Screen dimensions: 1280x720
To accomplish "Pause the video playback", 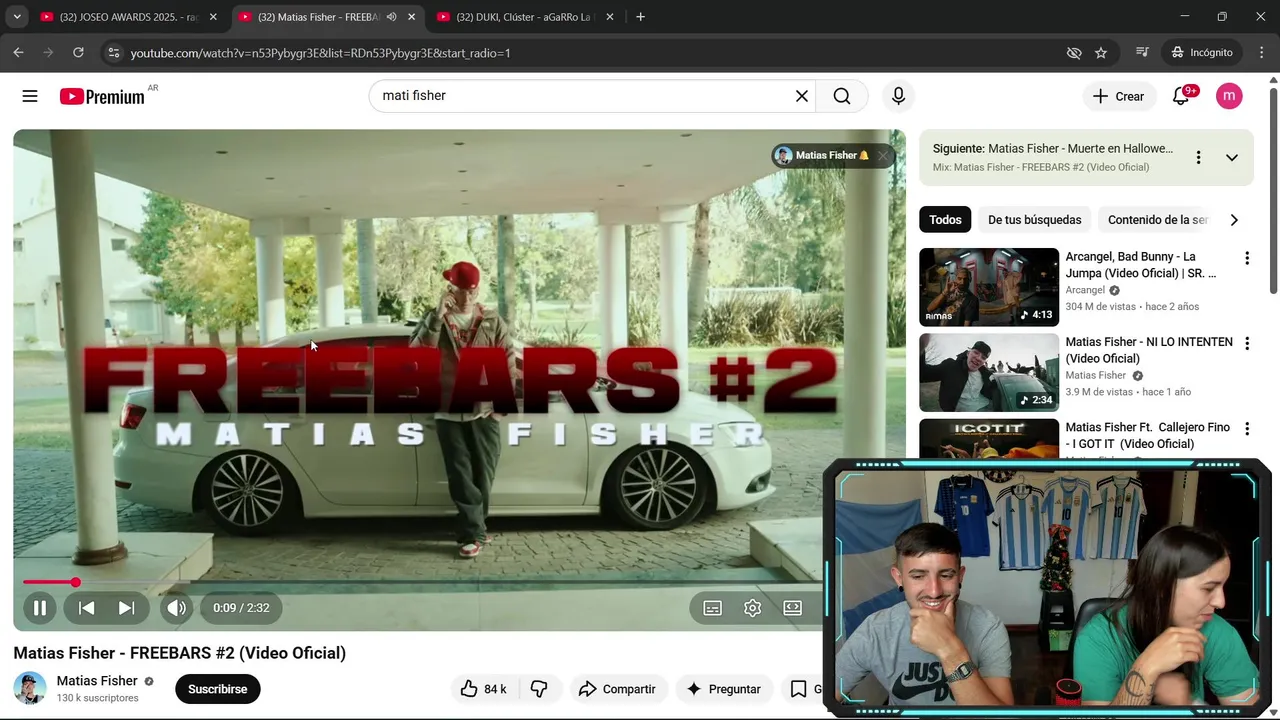I will 40,607.
